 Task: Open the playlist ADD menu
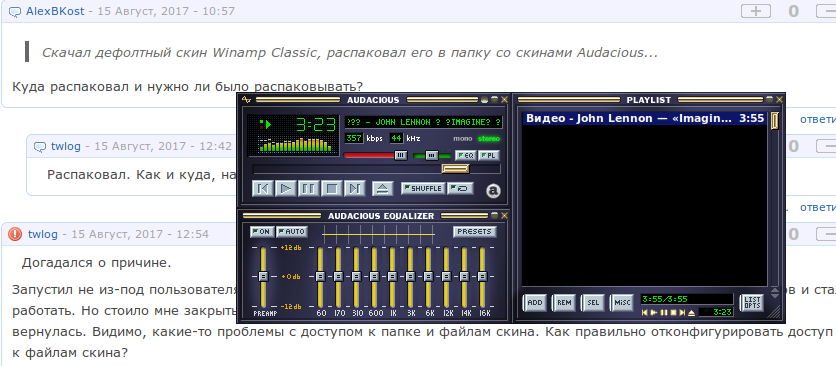pyautogui.click(x=535, y=303)
